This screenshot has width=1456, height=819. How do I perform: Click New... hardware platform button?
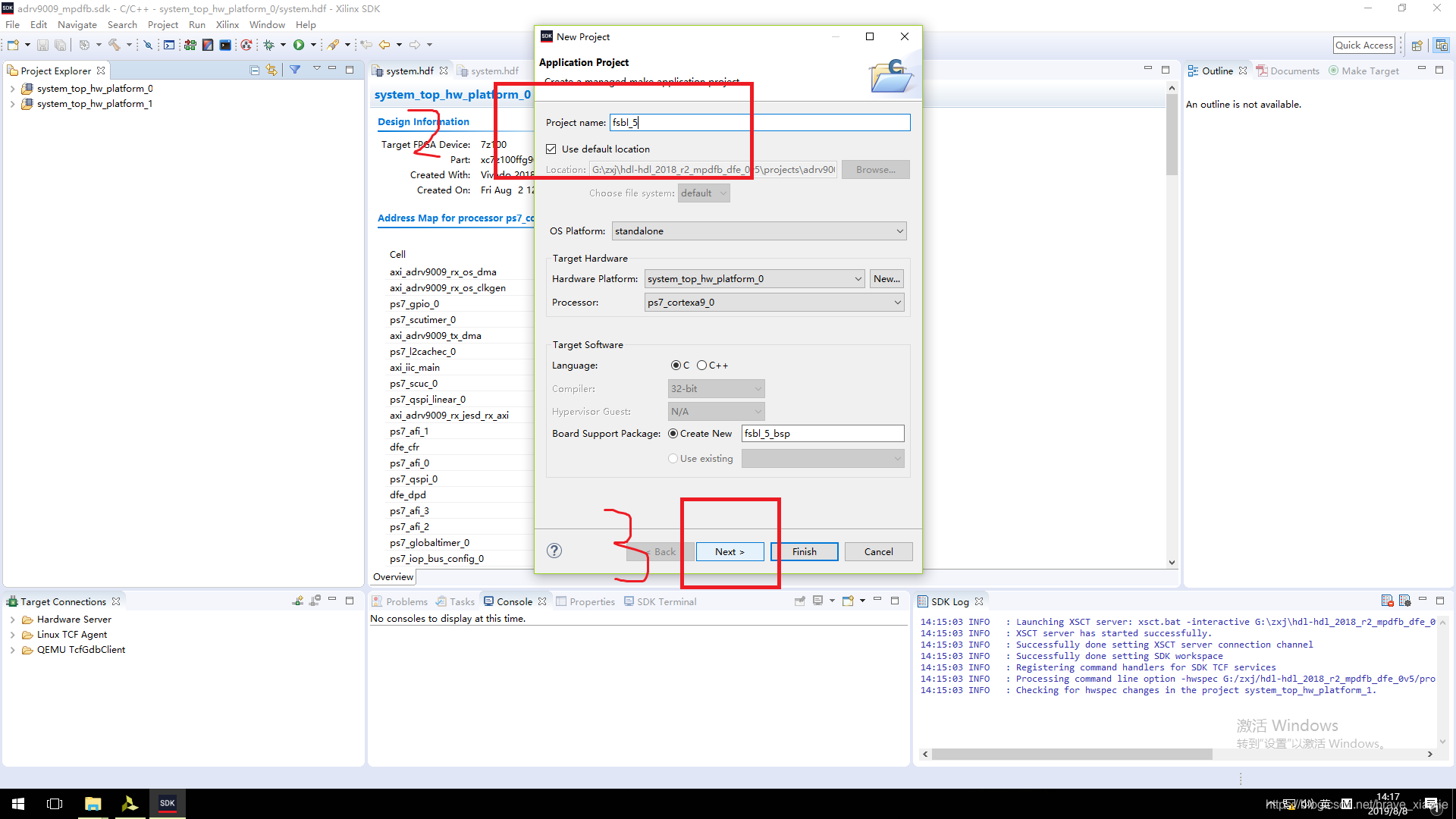pos(886,279)
